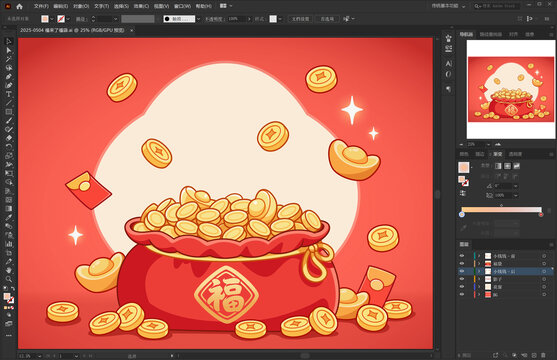Toggle visibility of the 小钱钱 - 前 layer
This screenshot has height=360, width=557.
click(x=462, y=256)
